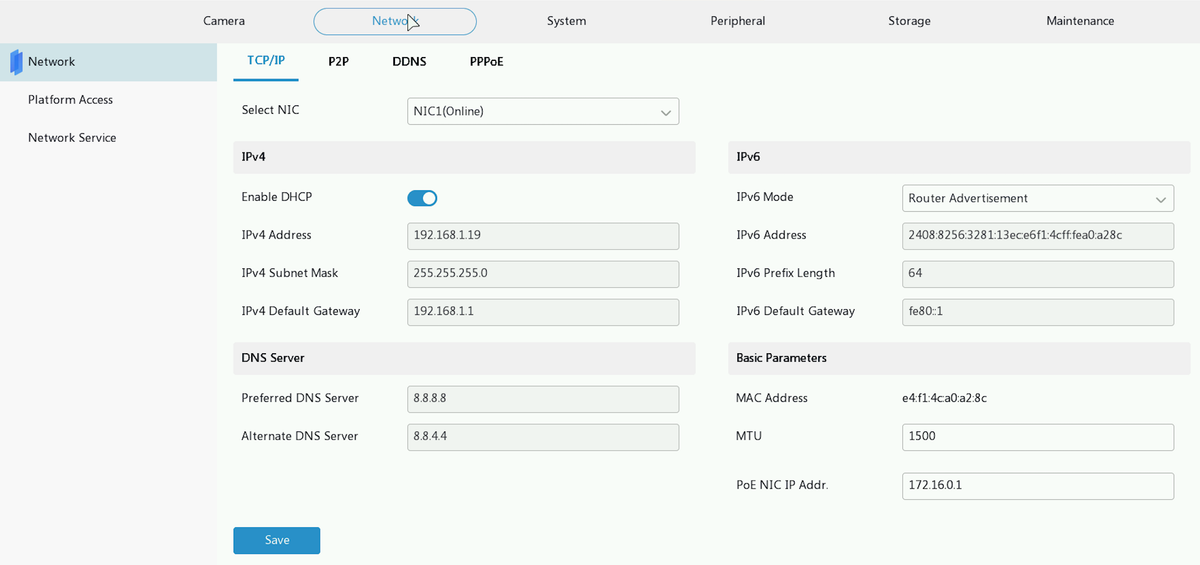Image resolution: width=1200 pixels, height=565 pixels.
Task: Click the Preferred DNS Server field
Action: click(543, 399)
